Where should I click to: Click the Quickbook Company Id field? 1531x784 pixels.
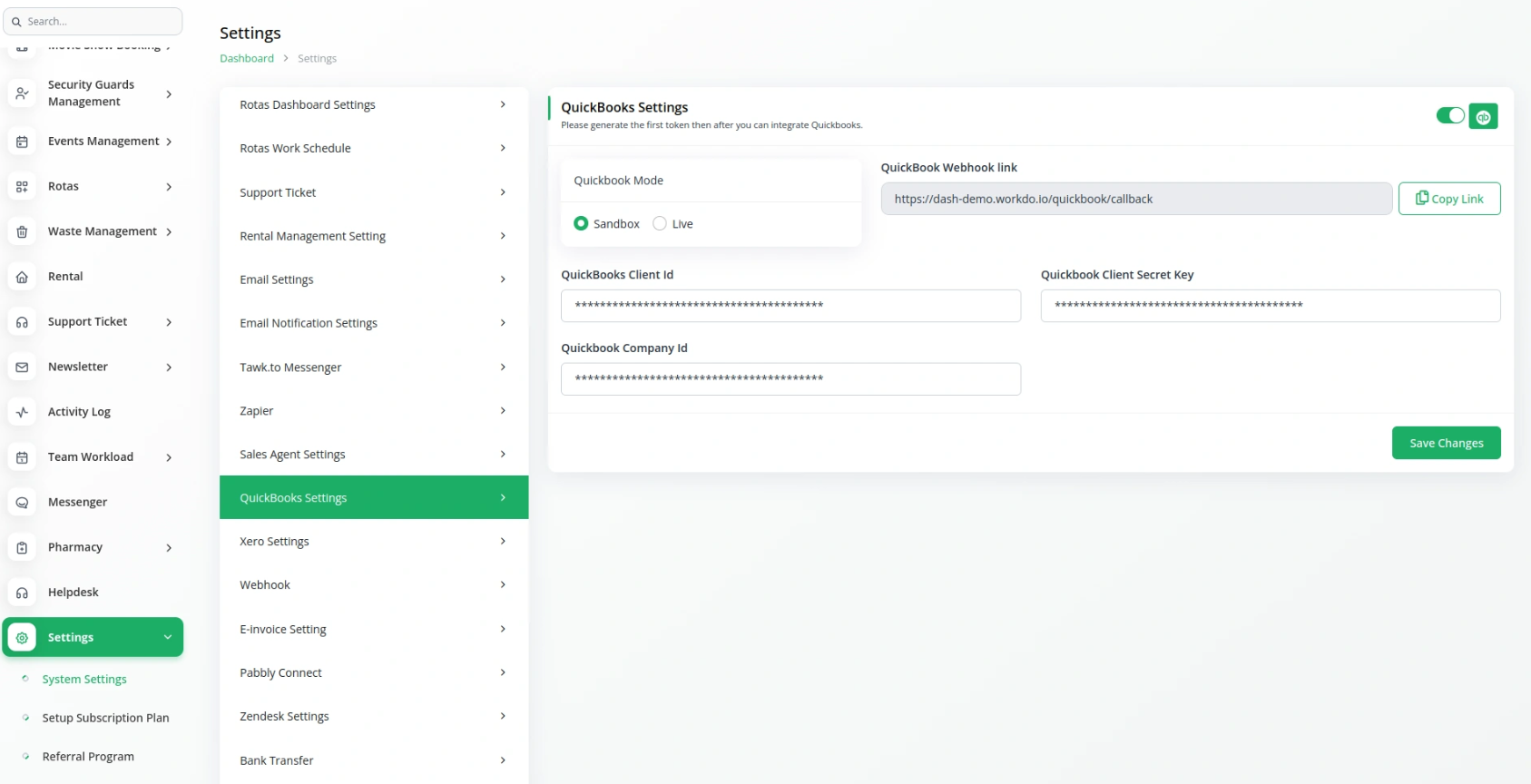(790, 379)
